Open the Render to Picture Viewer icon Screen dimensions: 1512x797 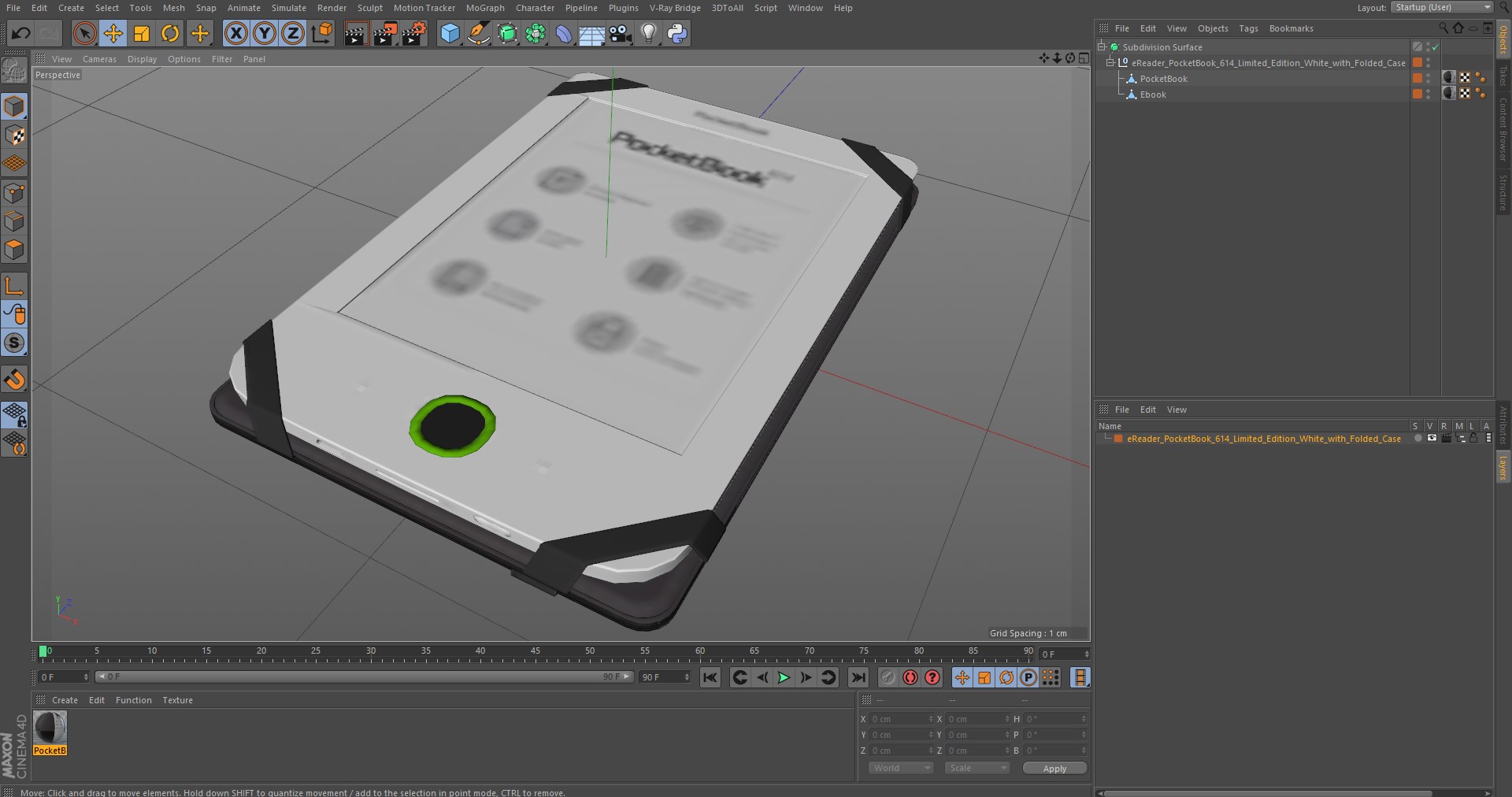384,33
